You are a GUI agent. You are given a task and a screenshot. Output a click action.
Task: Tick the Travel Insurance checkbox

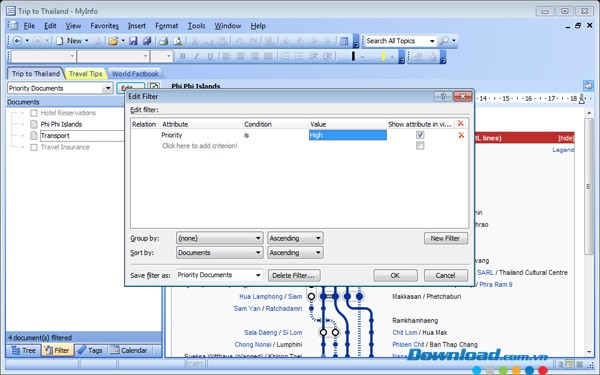(34, 147)
